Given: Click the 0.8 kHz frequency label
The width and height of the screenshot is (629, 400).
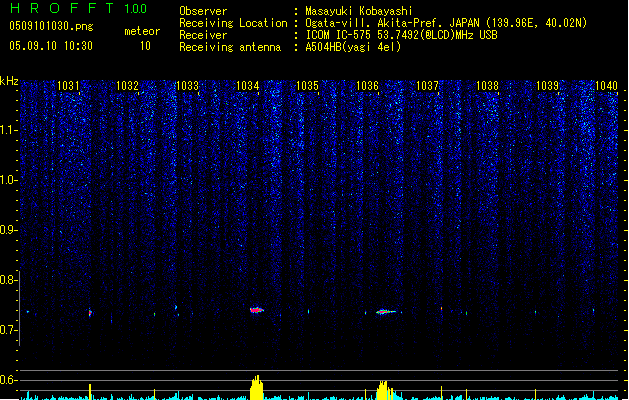Looking at the screenshot, I should (8, 280).
